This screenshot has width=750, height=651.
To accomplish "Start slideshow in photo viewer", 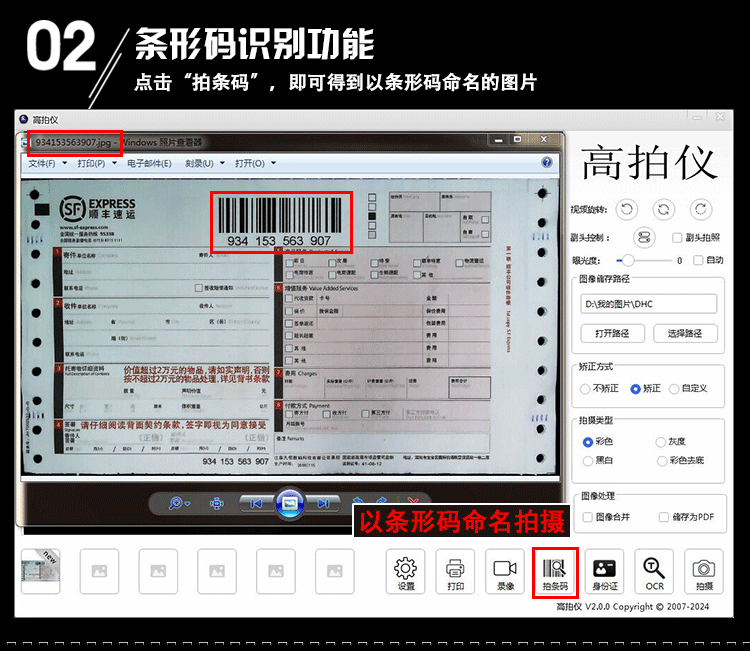I will (289, 503).
